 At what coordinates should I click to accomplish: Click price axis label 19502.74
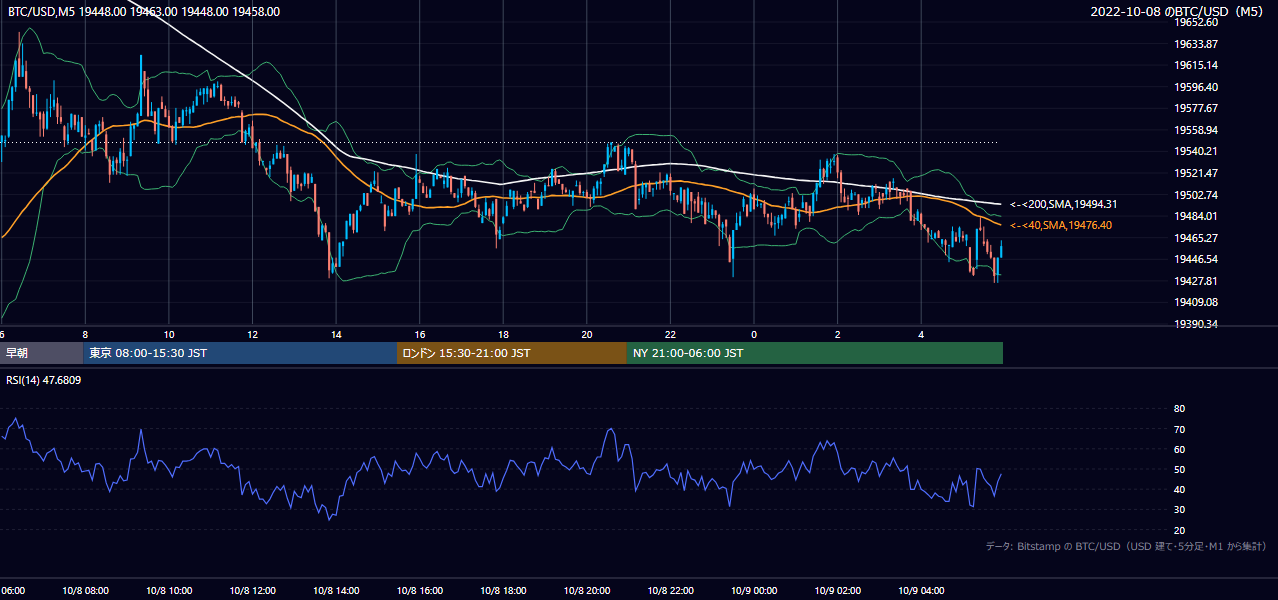(x=1195, y=195)
